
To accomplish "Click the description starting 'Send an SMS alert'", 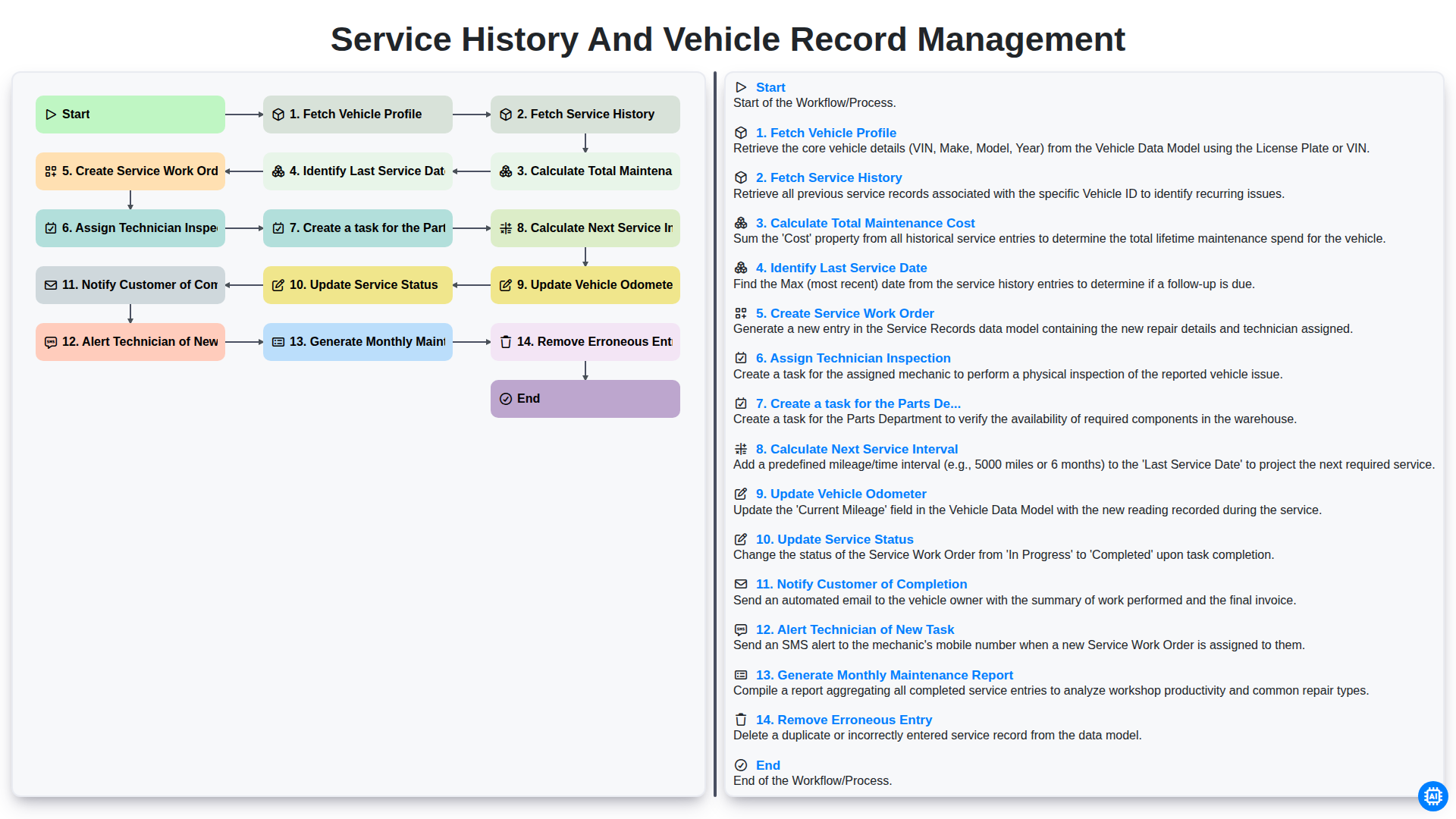I will (1019, 645).
